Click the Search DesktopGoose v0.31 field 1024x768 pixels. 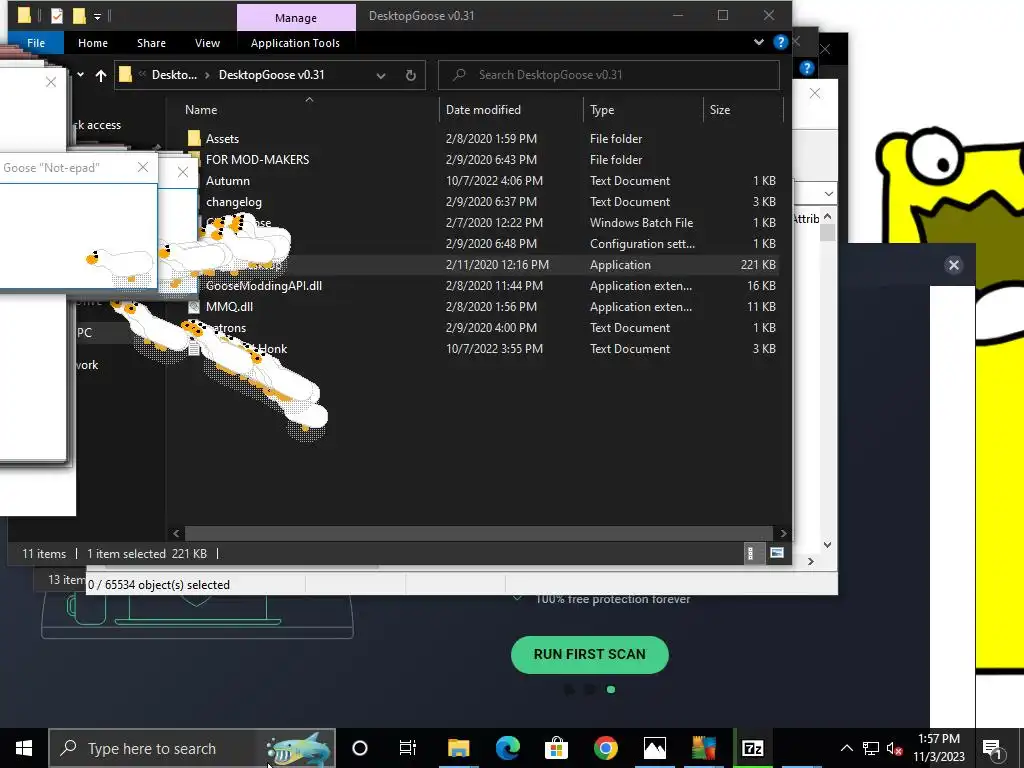[609, 74]
